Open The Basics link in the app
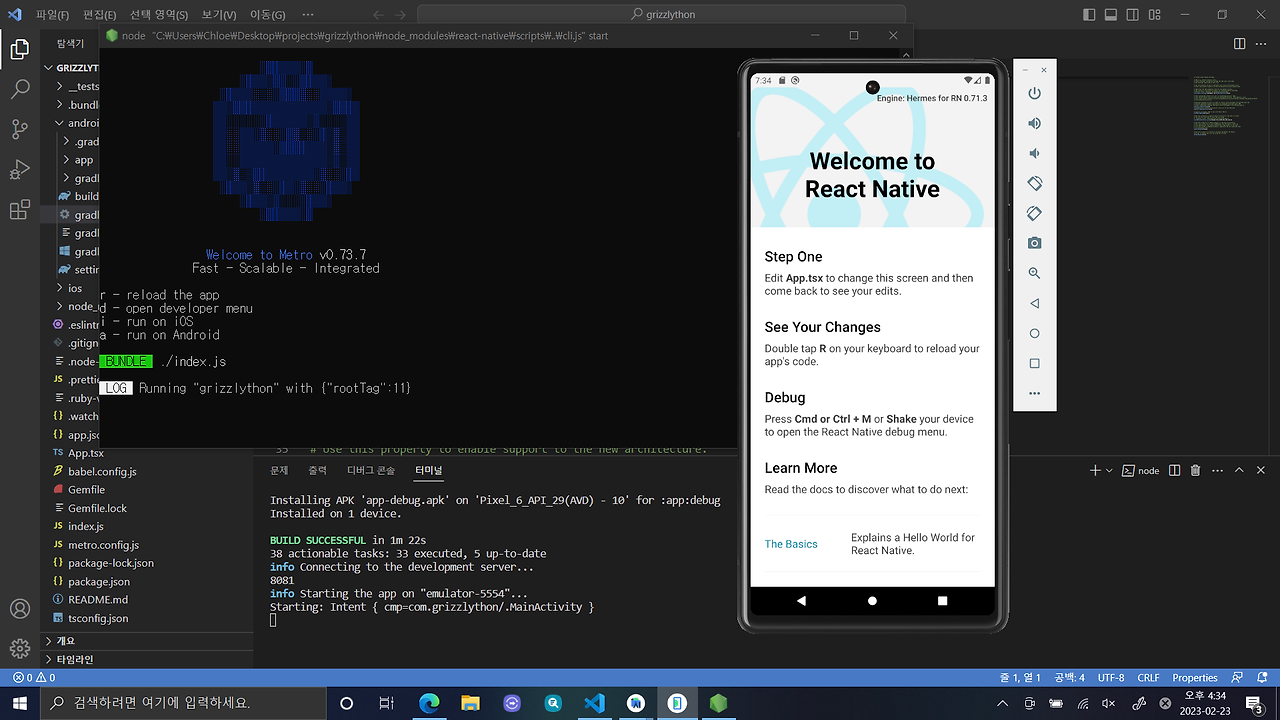Image resolution: width=1280 pixels, height=720 pixels. point(791,544)
